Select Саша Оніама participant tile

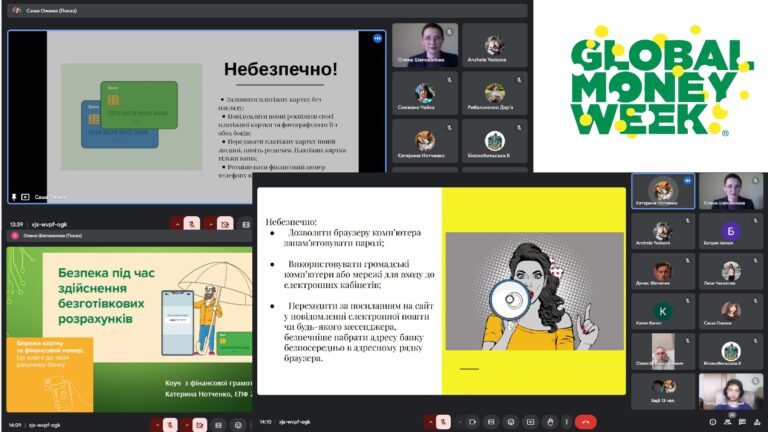click(731, 312)
